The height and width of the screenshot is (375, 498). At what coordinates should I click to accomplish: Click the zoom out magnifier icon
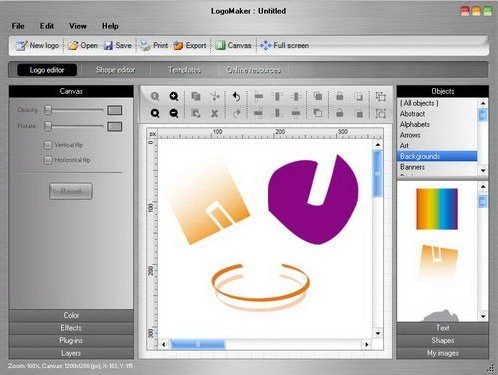click(174, 113)
